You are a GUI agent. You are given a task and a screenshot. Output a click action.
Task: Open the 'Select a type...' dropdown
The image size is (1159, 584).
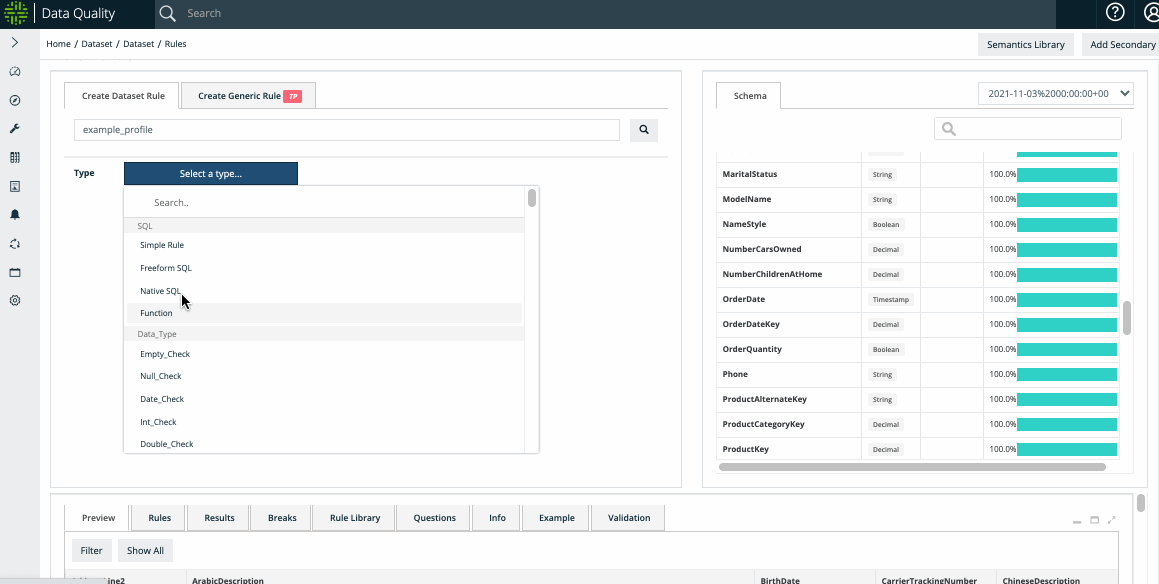click(210, 174)
